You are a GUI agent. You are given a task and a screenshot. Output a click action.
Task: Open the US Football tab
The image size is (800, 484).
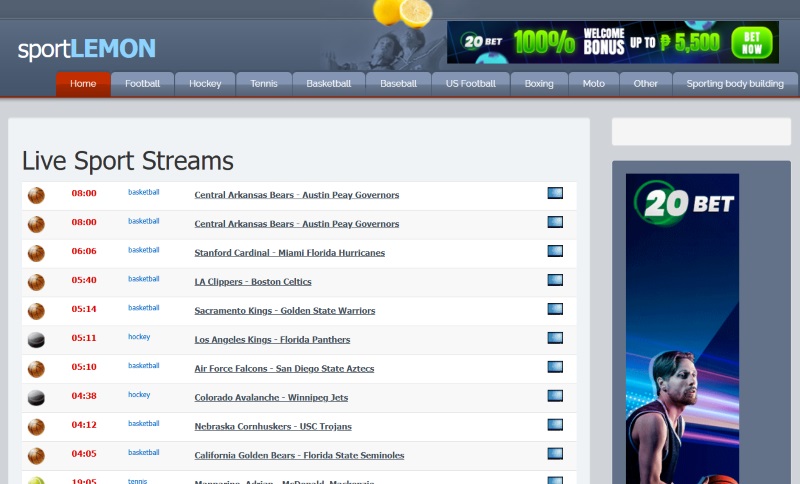[470, 84]
